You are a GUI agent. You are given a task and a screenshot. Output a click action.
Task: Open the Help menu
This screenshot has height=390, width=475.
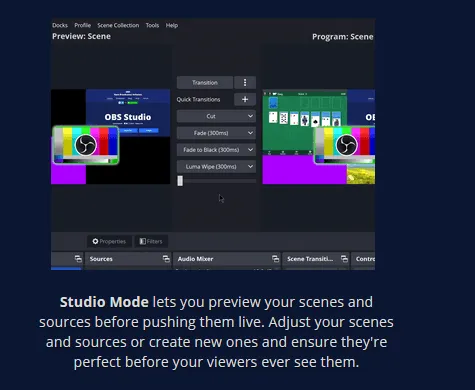tap(172, 25)
